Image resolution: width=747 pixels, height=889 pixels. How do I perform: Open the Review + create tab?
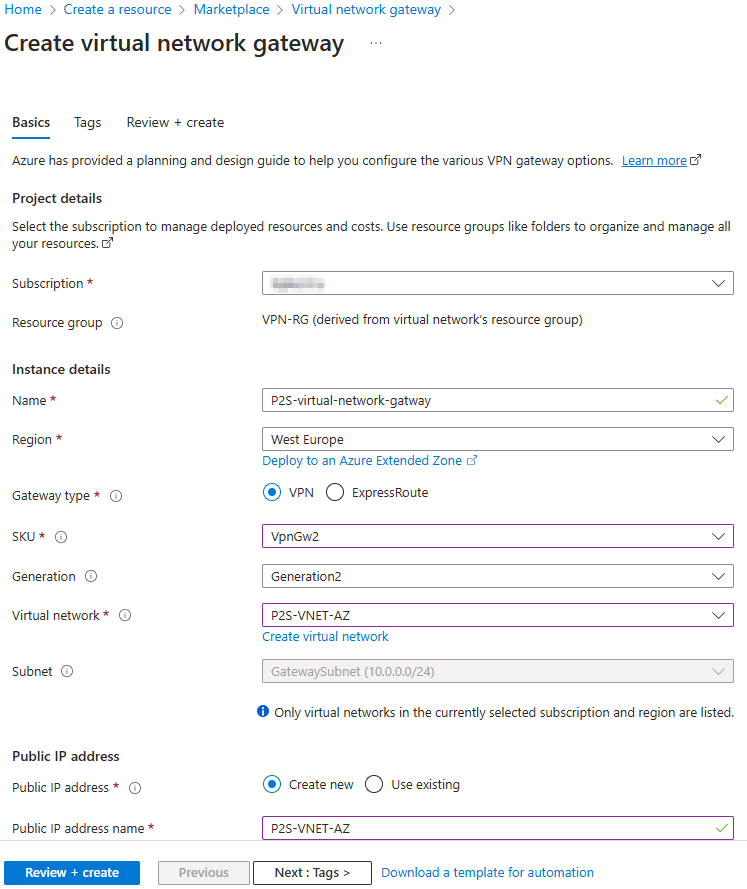(x=175, y=122)
